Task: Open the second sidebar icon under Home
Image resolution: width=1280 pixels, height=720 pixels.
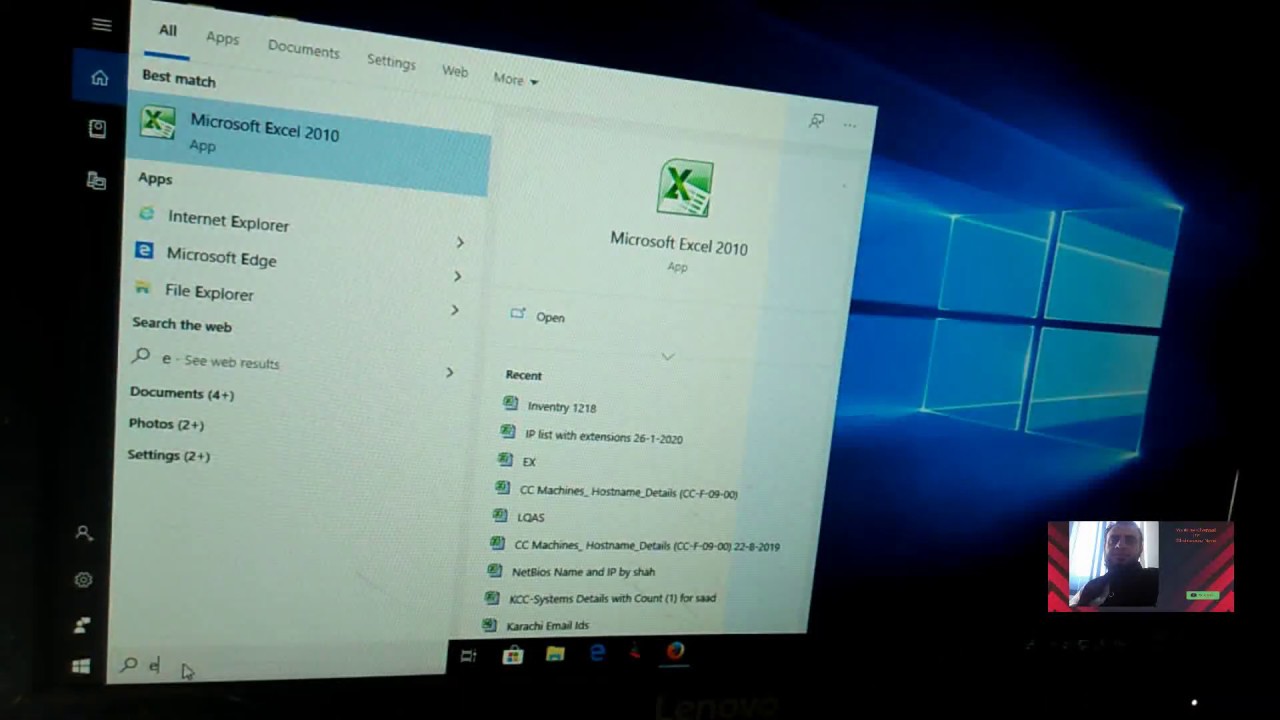Action: coord(97,129)
